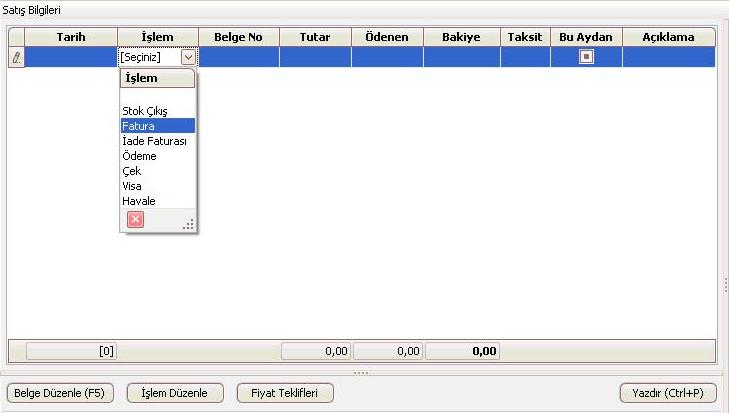The width and height of the screenshot is (729, 413).
Task: Select the blank entry above Stok Çıkış
Action: tap(158, 96)
